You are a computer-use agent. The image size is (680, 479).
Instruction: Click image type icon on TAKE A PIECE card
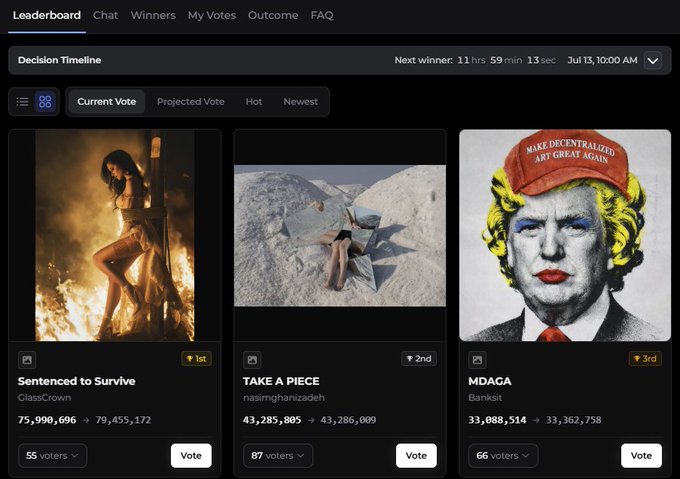point(252,360)
